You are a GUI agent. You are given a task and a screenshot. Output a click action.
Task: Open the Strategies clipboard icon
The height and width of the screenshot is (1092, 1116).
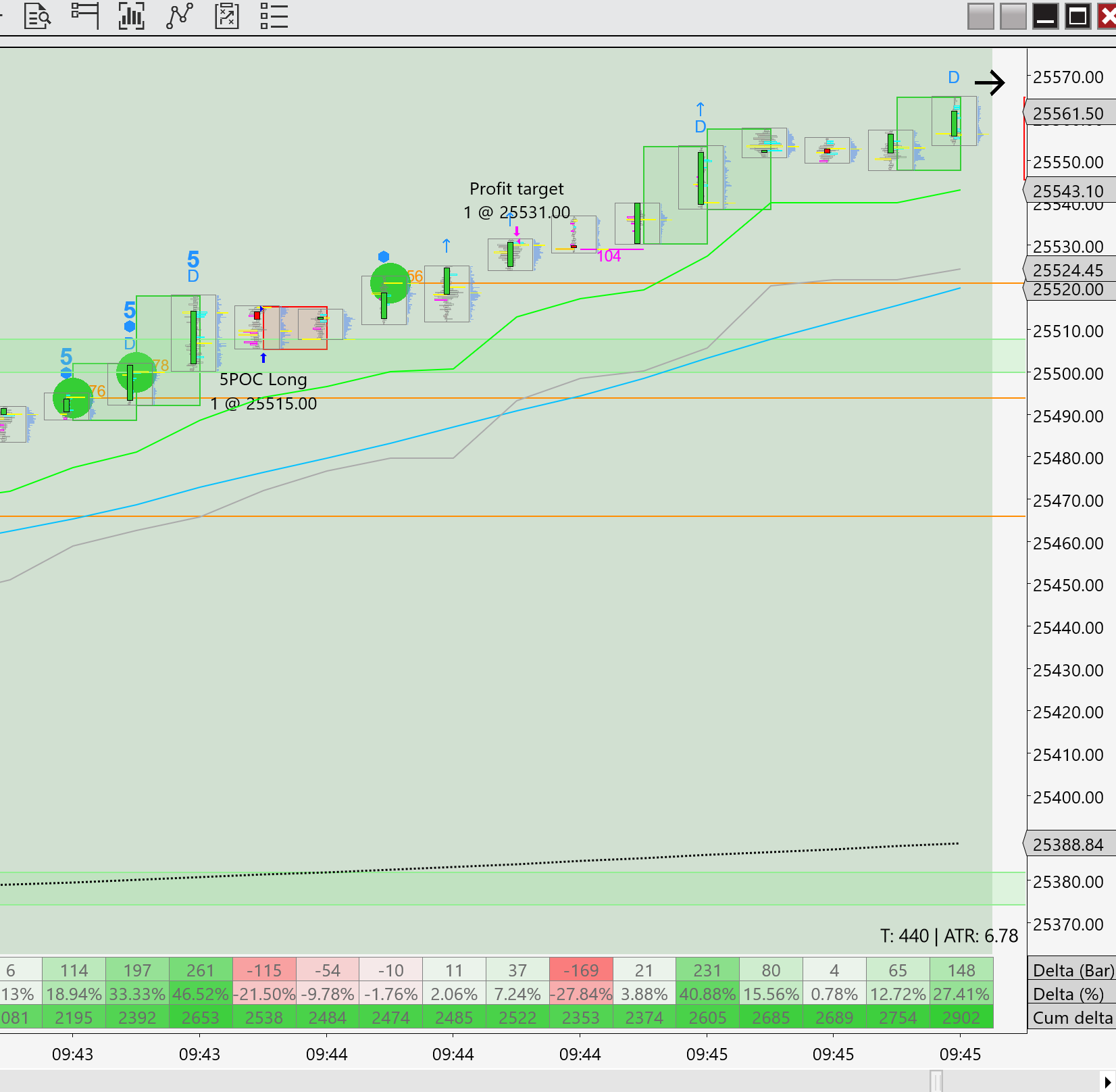227,16
